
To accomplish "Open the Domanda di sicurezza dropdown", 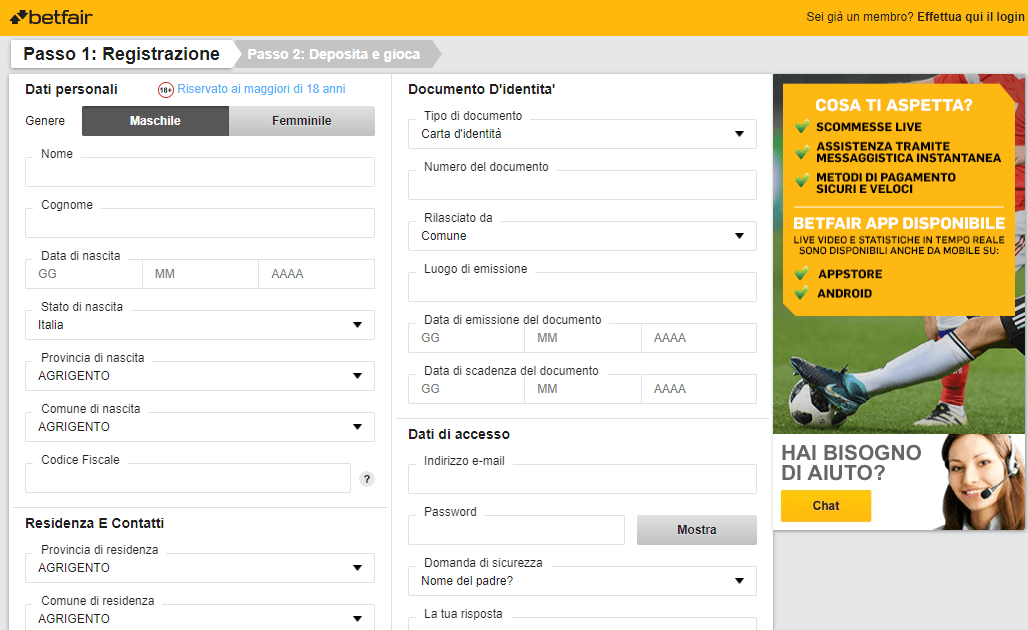I will (x=582, y=581).
